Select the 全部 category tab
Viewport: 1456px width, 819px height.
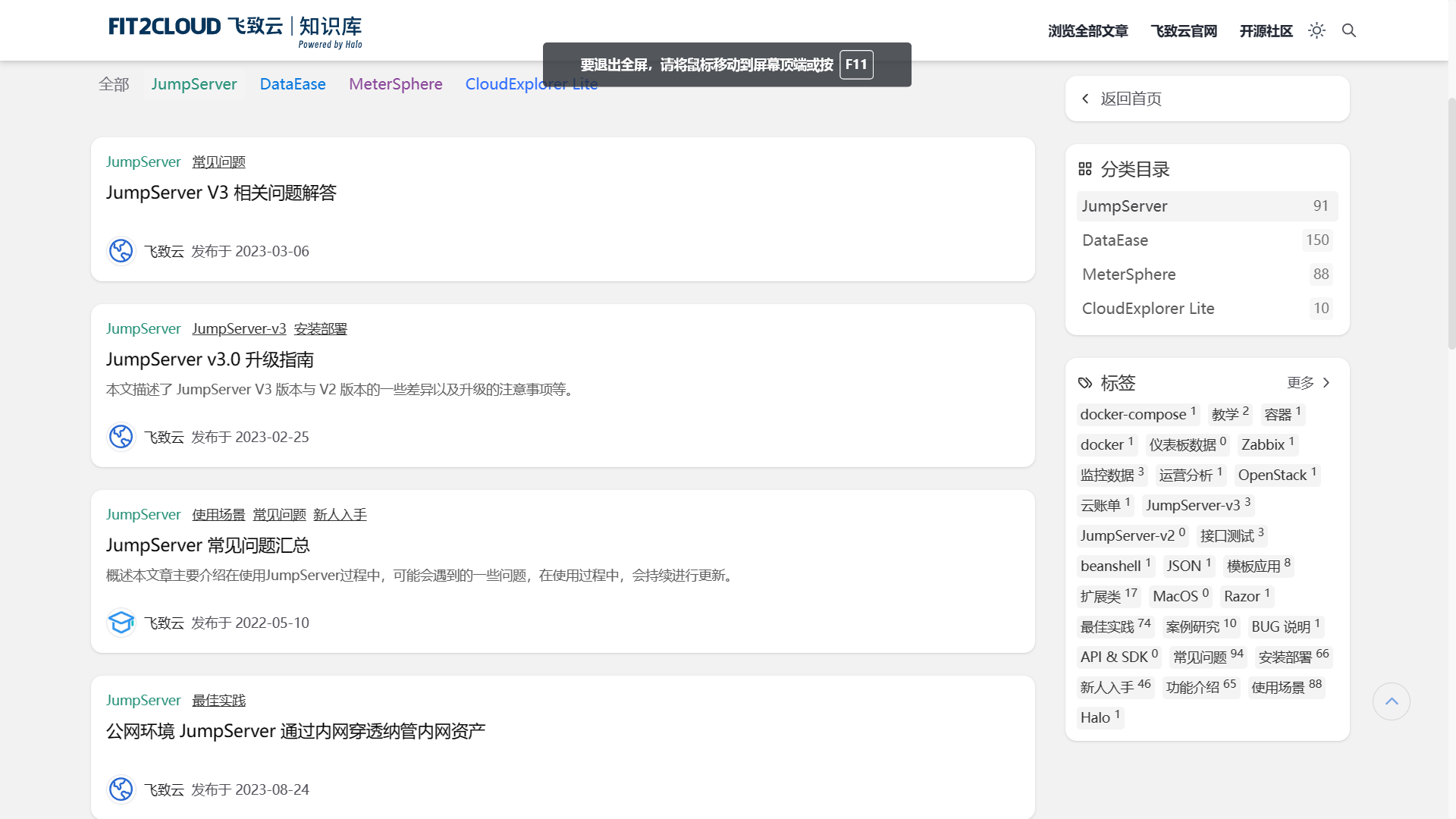pos(114,84)
